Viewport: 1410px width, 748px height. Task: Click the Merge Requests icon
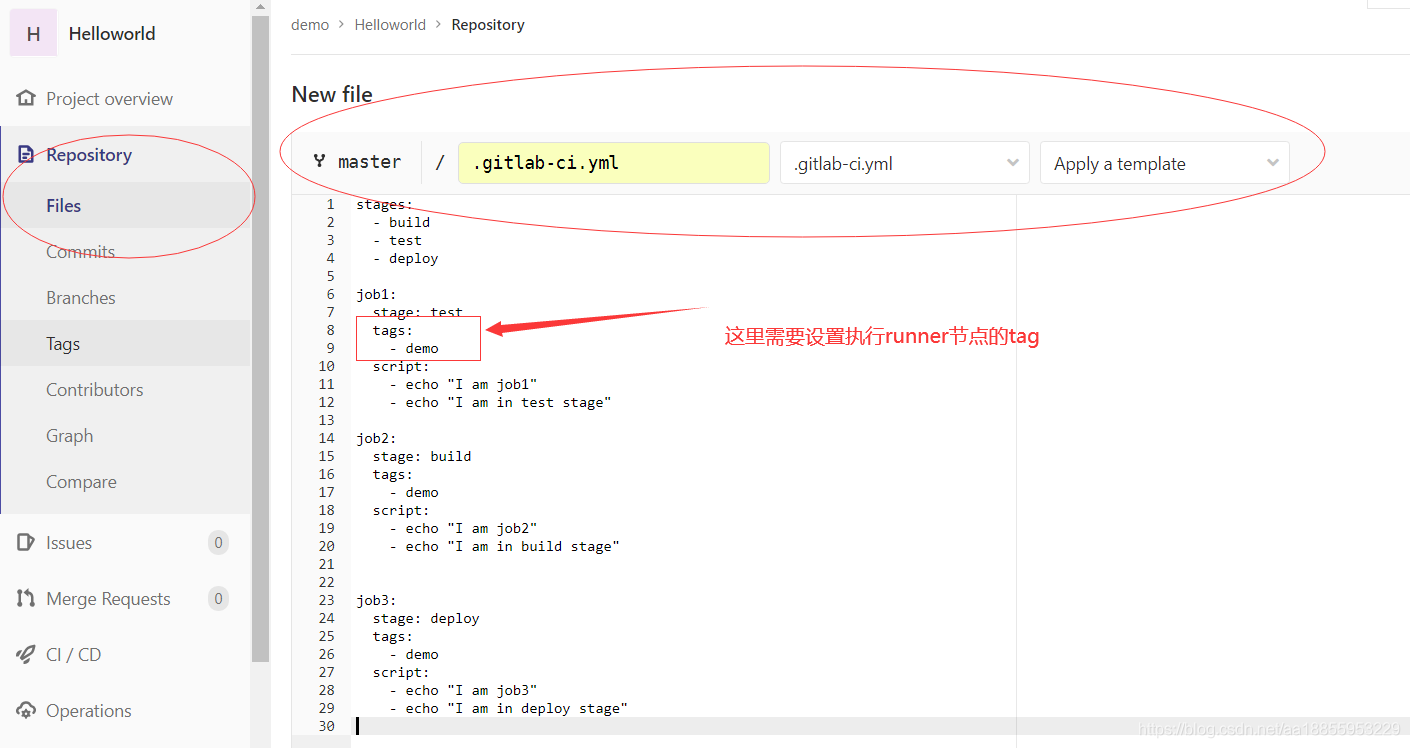(26, 598)
